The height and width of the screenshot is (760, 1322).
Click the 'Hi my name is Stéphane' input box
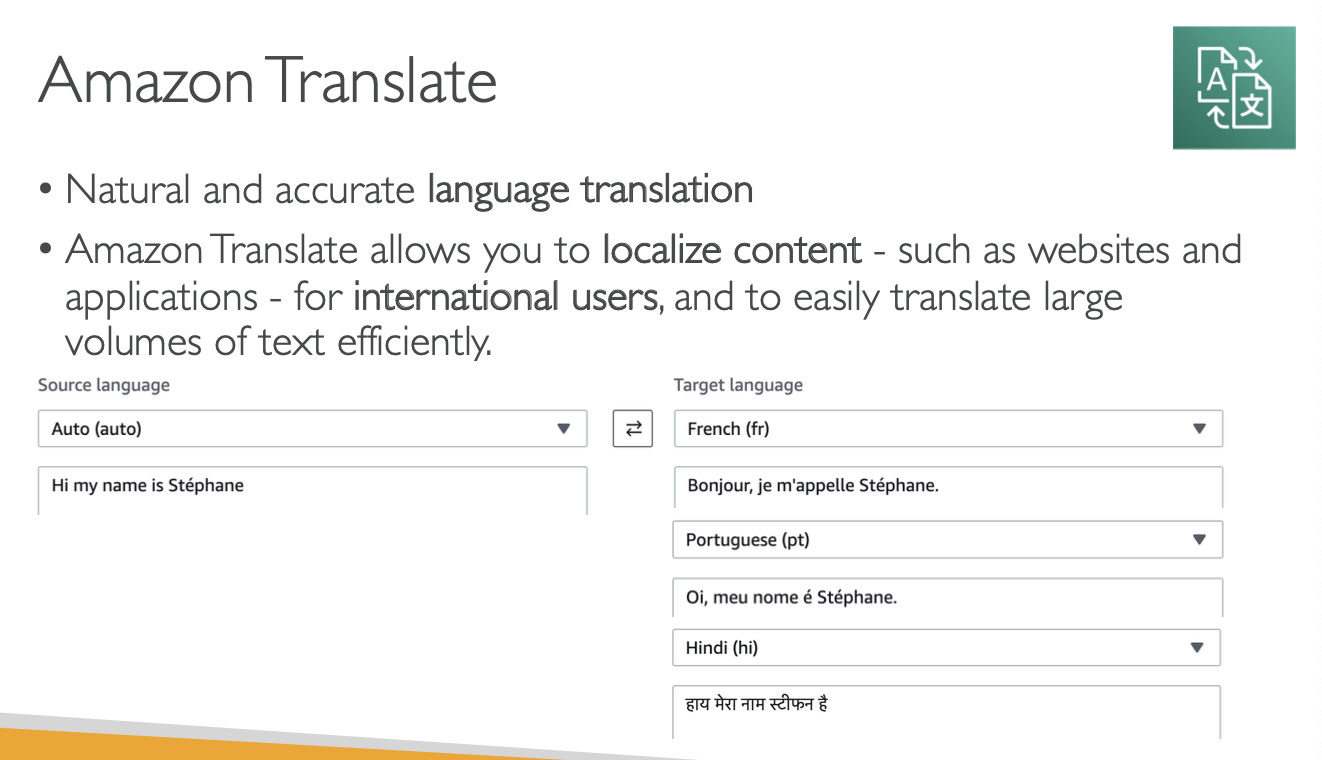(312, 490)
